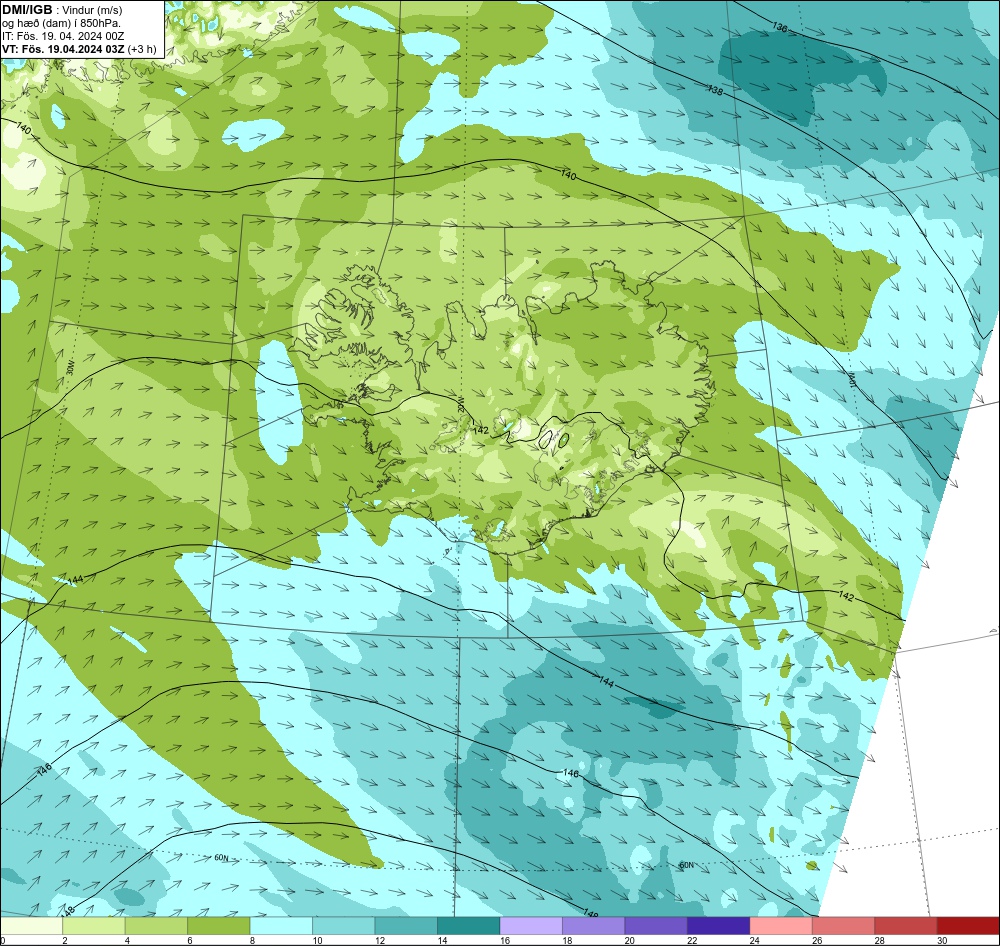1000x946 pixels.
Task: Click the legend scale value 26
Action: [817, 940]
